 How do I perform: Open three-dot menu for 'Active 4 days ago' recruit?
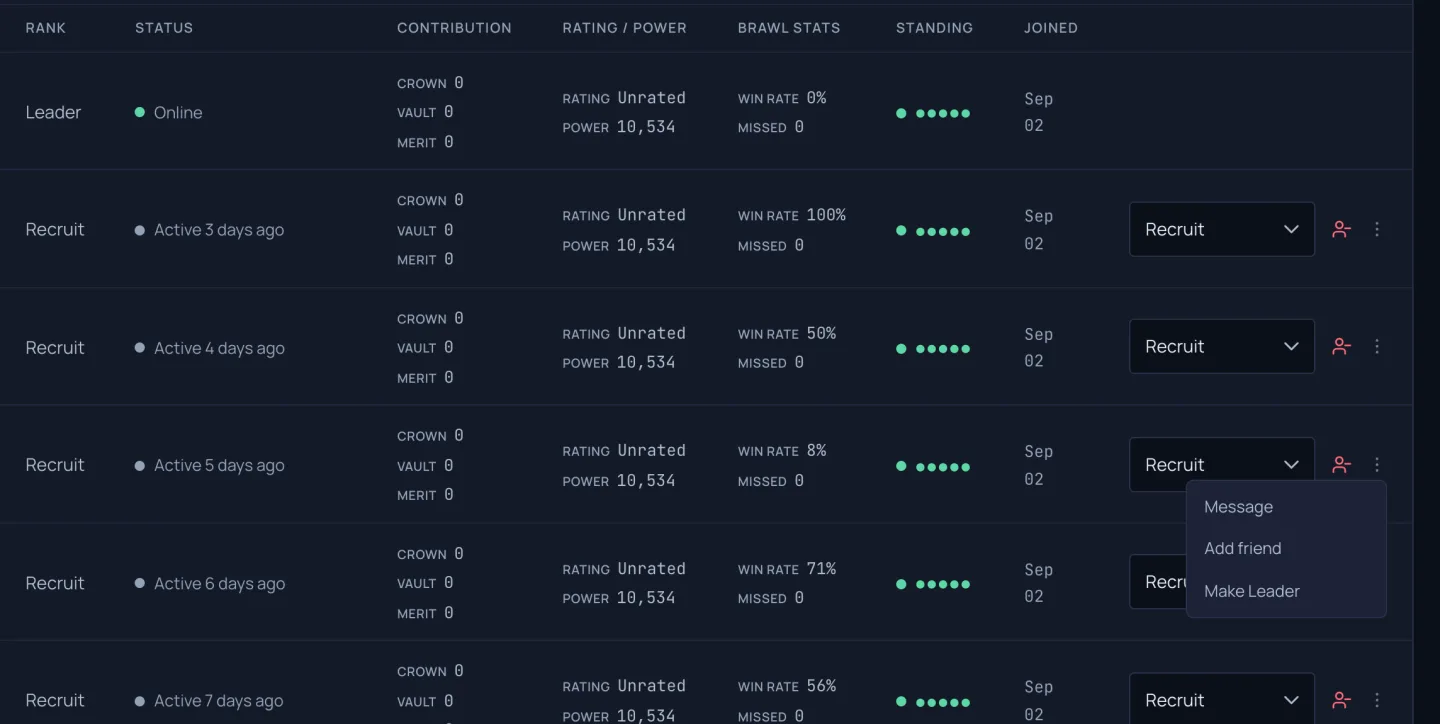[x=1377, y=347]
